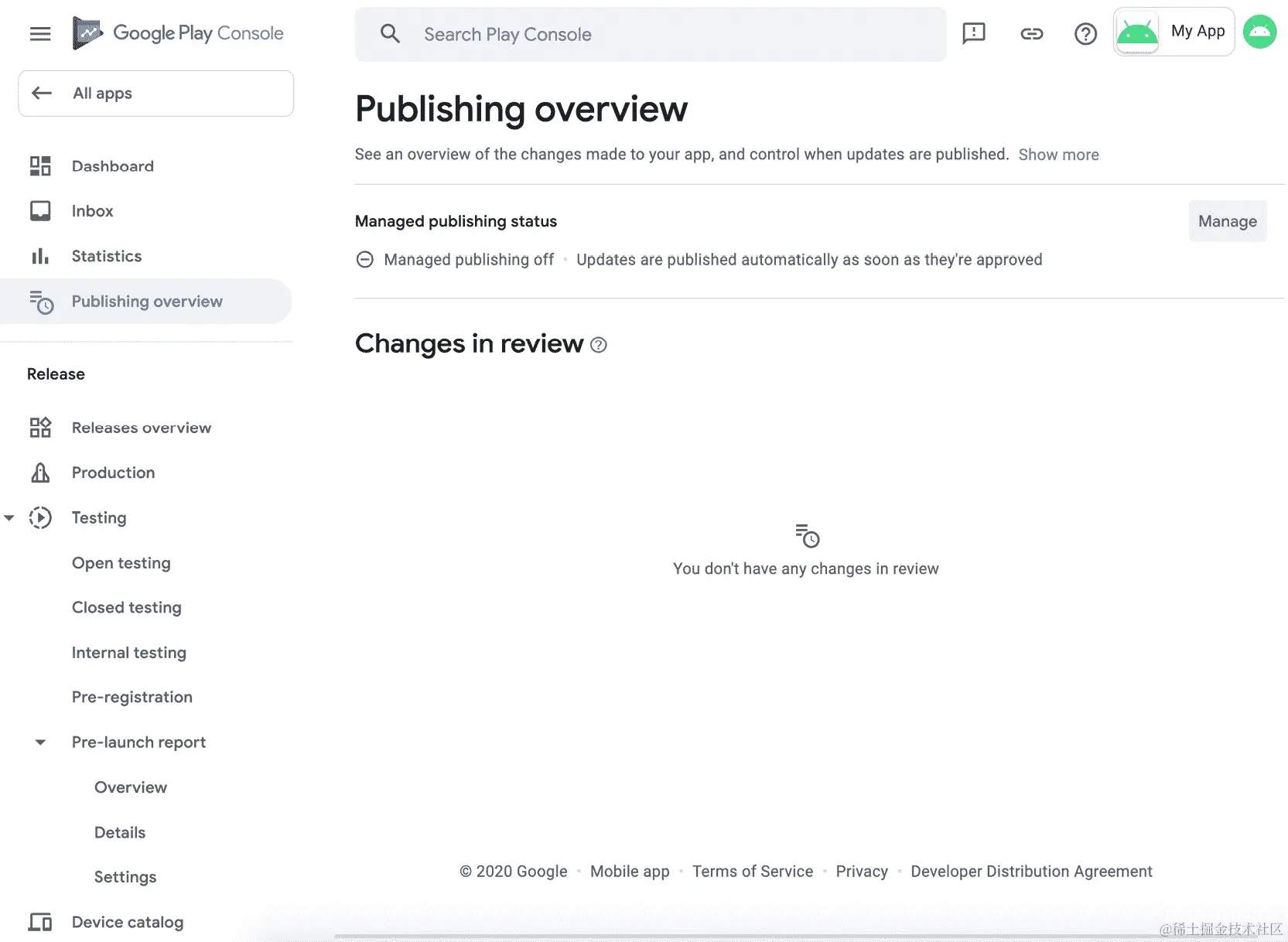Viewport: 1288px width, 942px height.
Task: Open pre-launch report Overview
Action: point(131,787)
